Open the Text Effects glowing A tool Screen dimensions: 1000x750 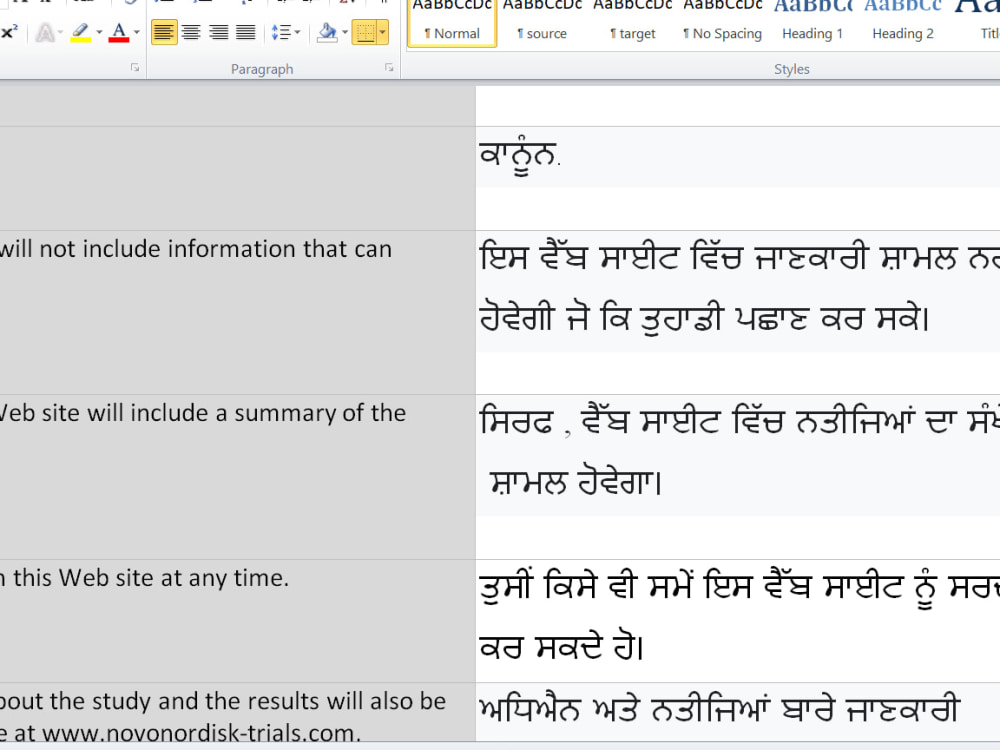[45, 32]
